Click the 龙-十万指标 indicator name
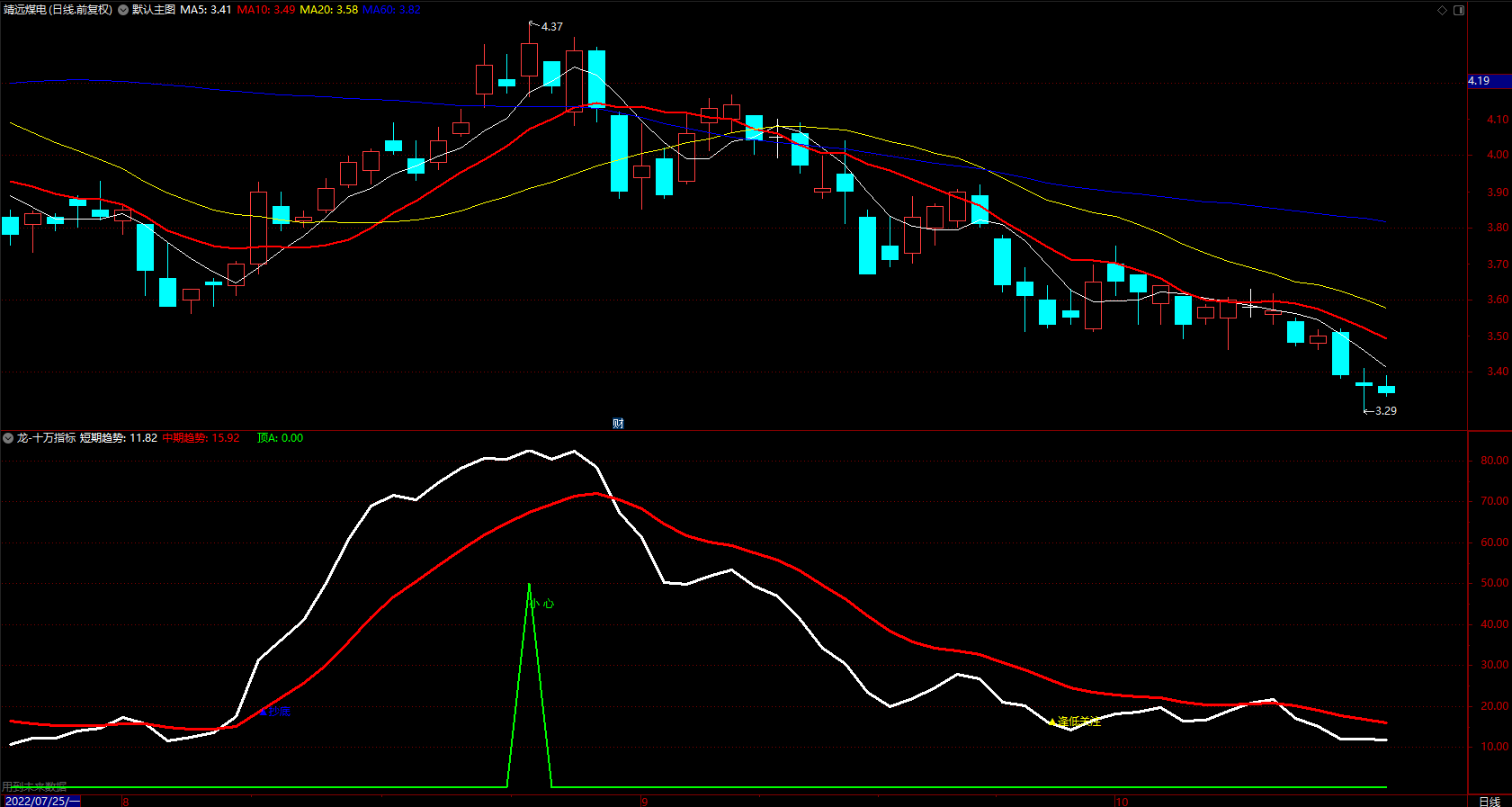Viewport: 1512px width, 807px height. [46, 438]
